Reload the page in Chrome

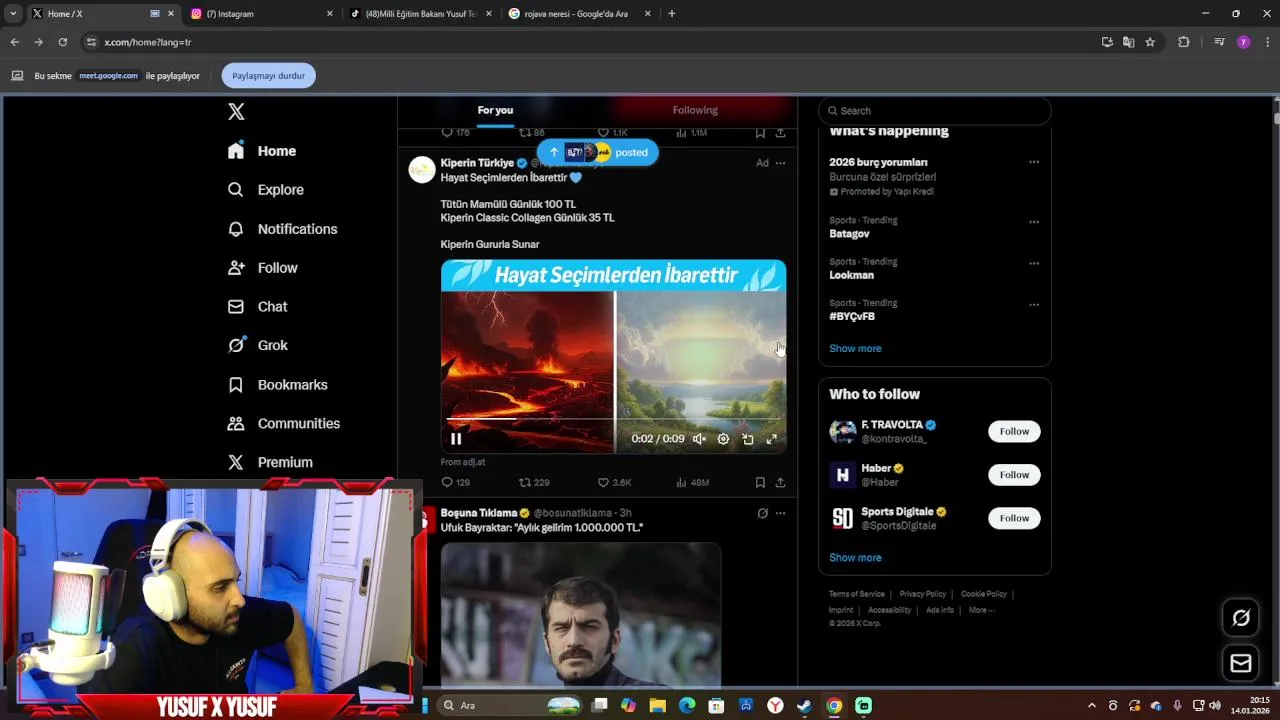[62, 42]
